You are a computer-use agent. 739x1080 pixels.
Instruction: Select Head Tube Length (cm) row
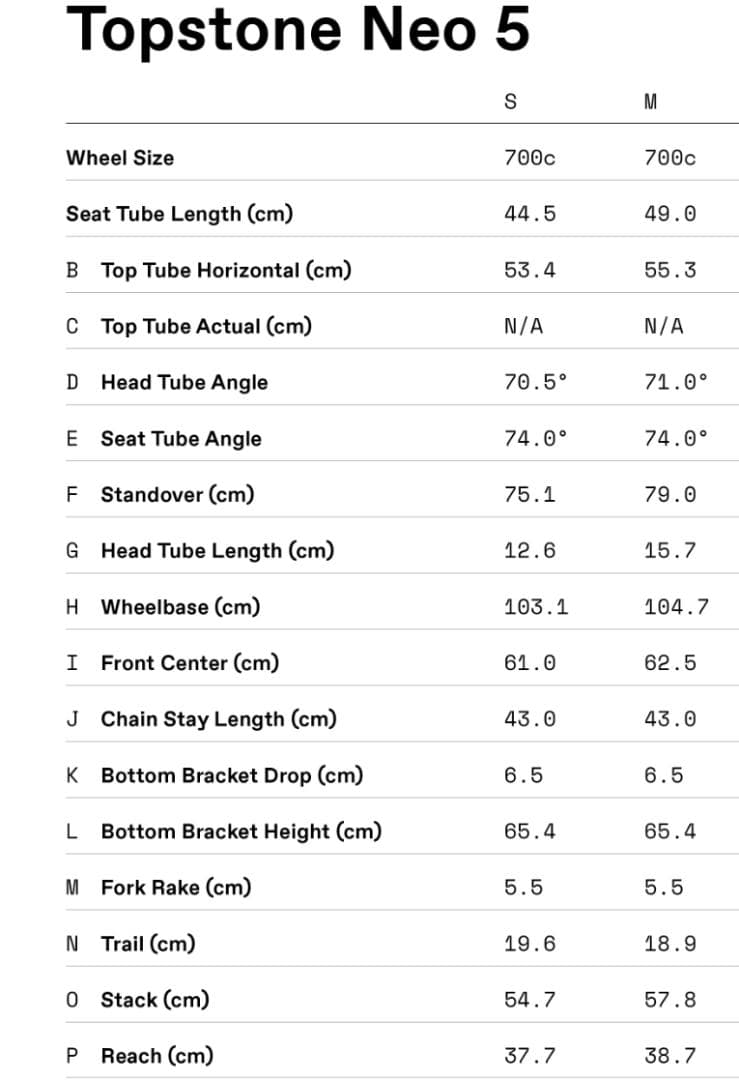[x=402, y=551]
